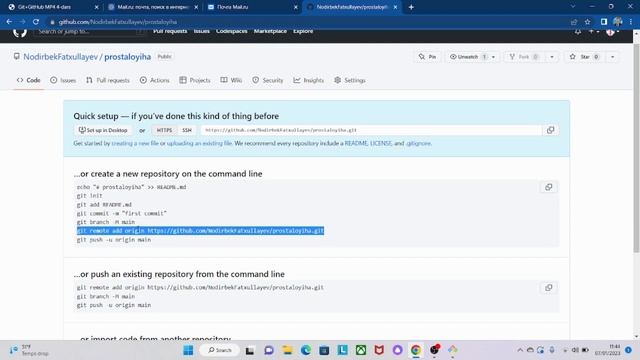Open Chrome profile avatar
The image size is (640, 360).
click(618, 22)
